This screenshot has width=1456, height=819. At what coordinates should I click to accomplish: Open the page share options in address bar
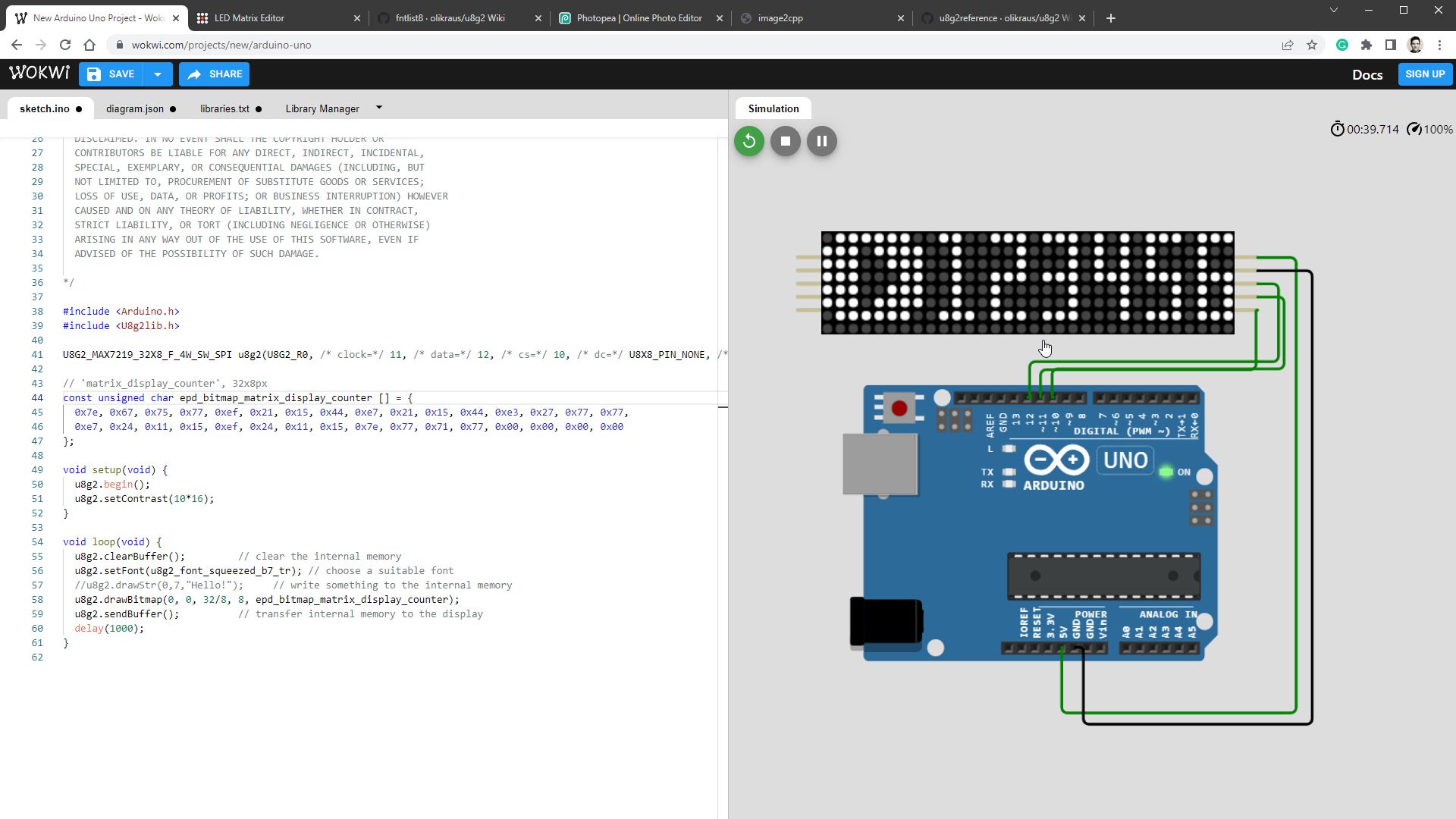pos(1287,45)
